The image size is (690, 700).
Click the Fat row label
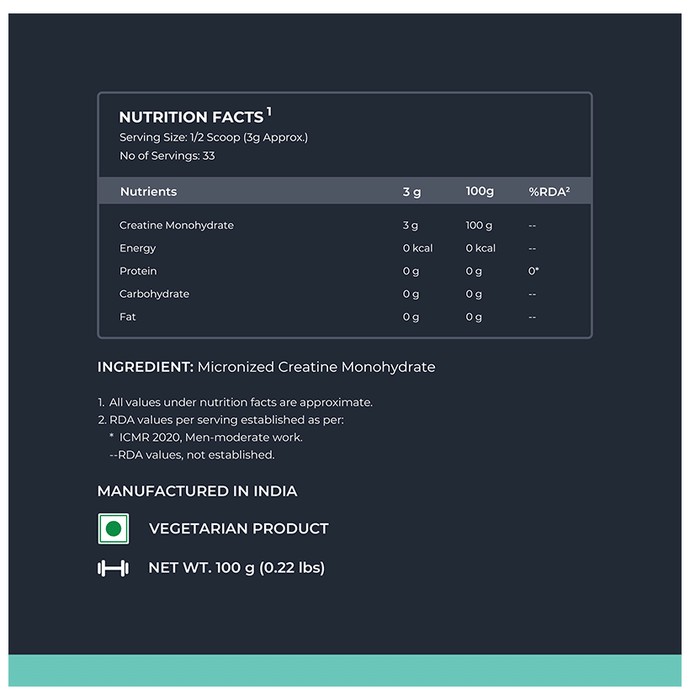click(x=127, y=317)
